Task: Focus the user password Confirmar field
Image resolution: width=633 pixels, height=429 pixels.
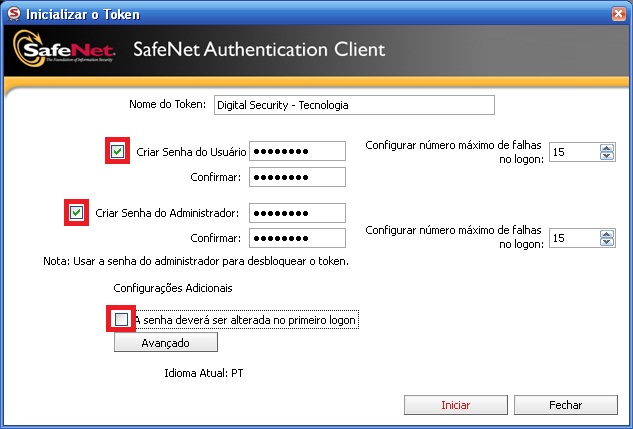Action: coord(297,177)
